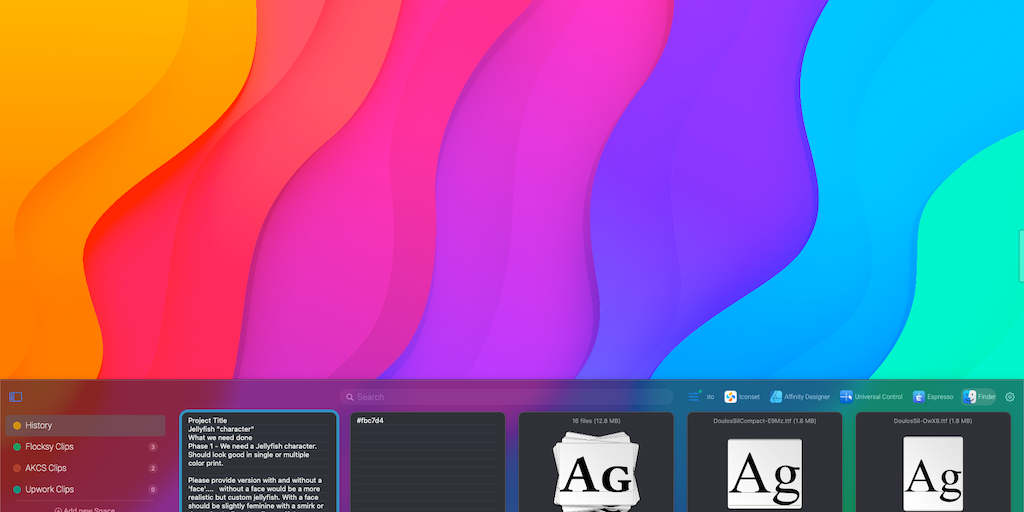The width and height of the screenshot is (1024, 512).
Task: Filter clips by Espresso app
Action: [x=933, y=396]
